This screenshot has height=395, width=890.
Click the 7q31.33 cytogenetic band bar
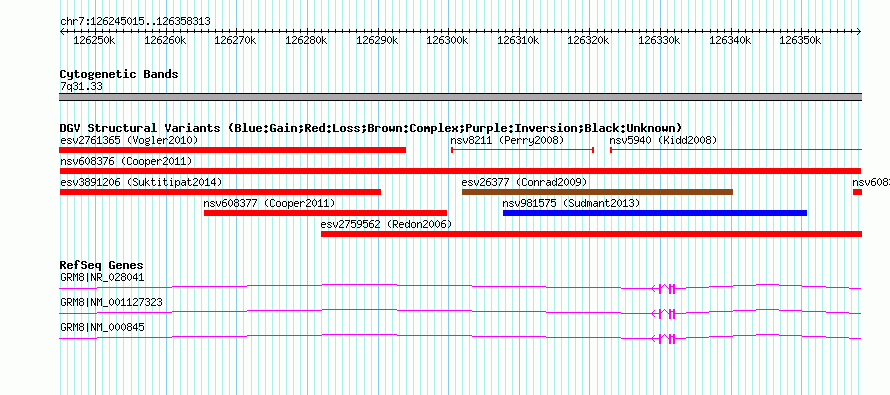coord(460,97)
